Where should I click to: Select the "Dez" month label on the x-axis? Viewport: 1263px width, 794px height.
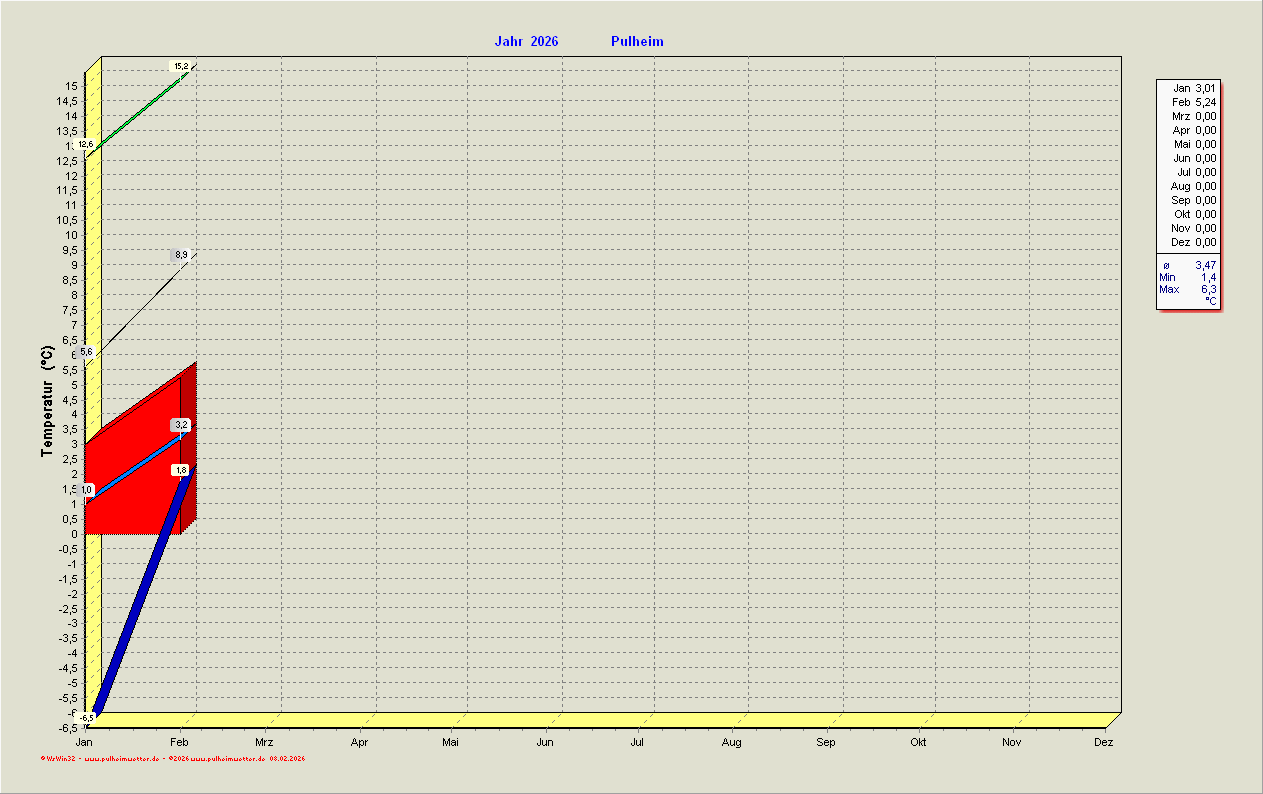click(x=1103, y=742)
